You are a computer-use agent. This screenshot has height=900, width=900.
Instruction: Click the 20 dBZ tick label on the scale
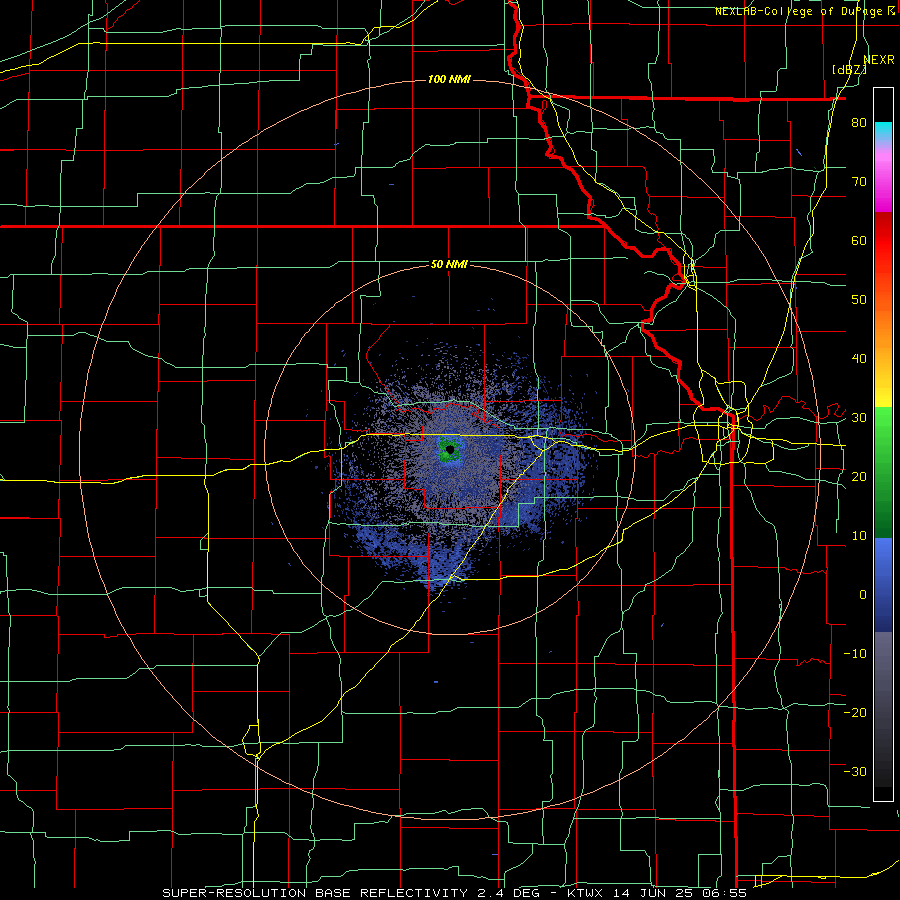pyautogui.click(x=859, y=477)
